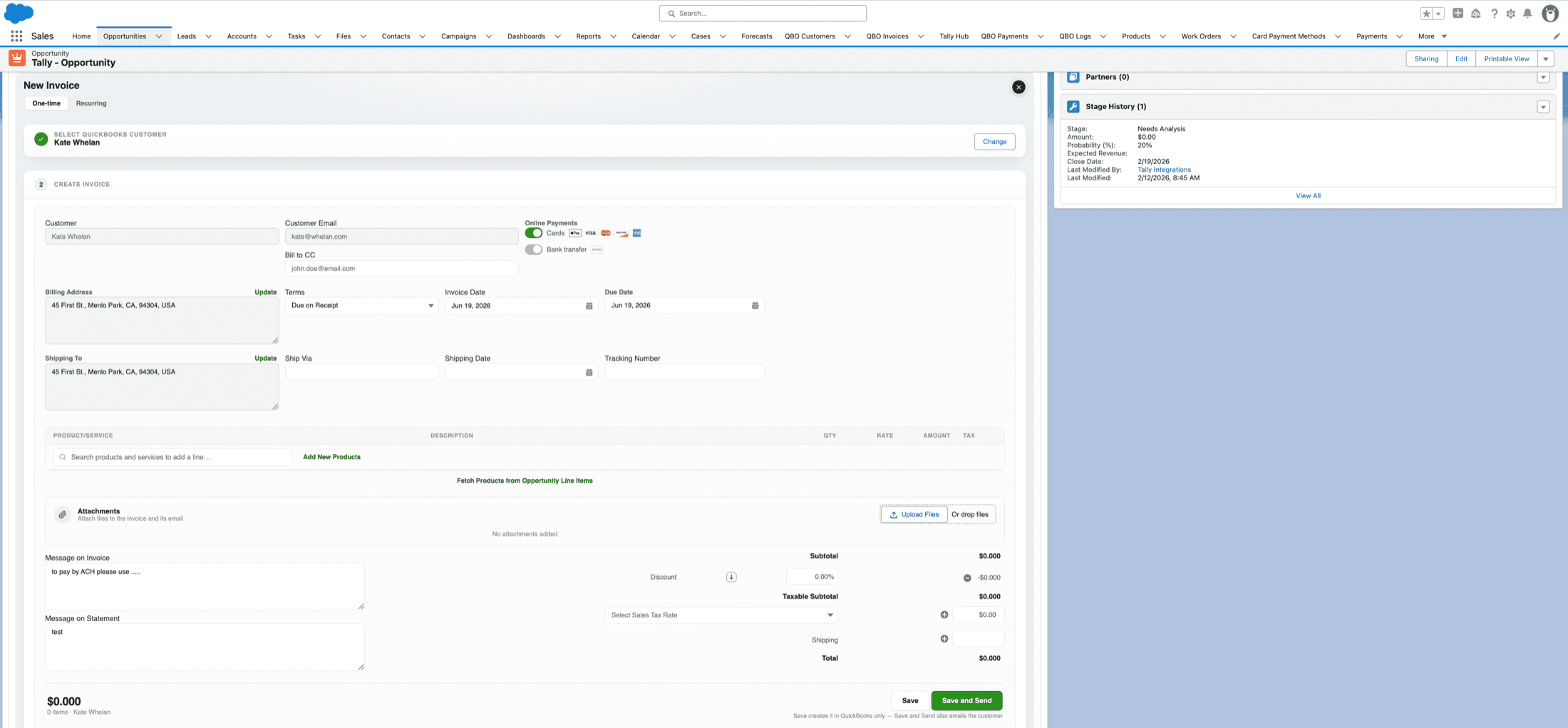Click the Message on Invoice text area

[x=205, y=587]
